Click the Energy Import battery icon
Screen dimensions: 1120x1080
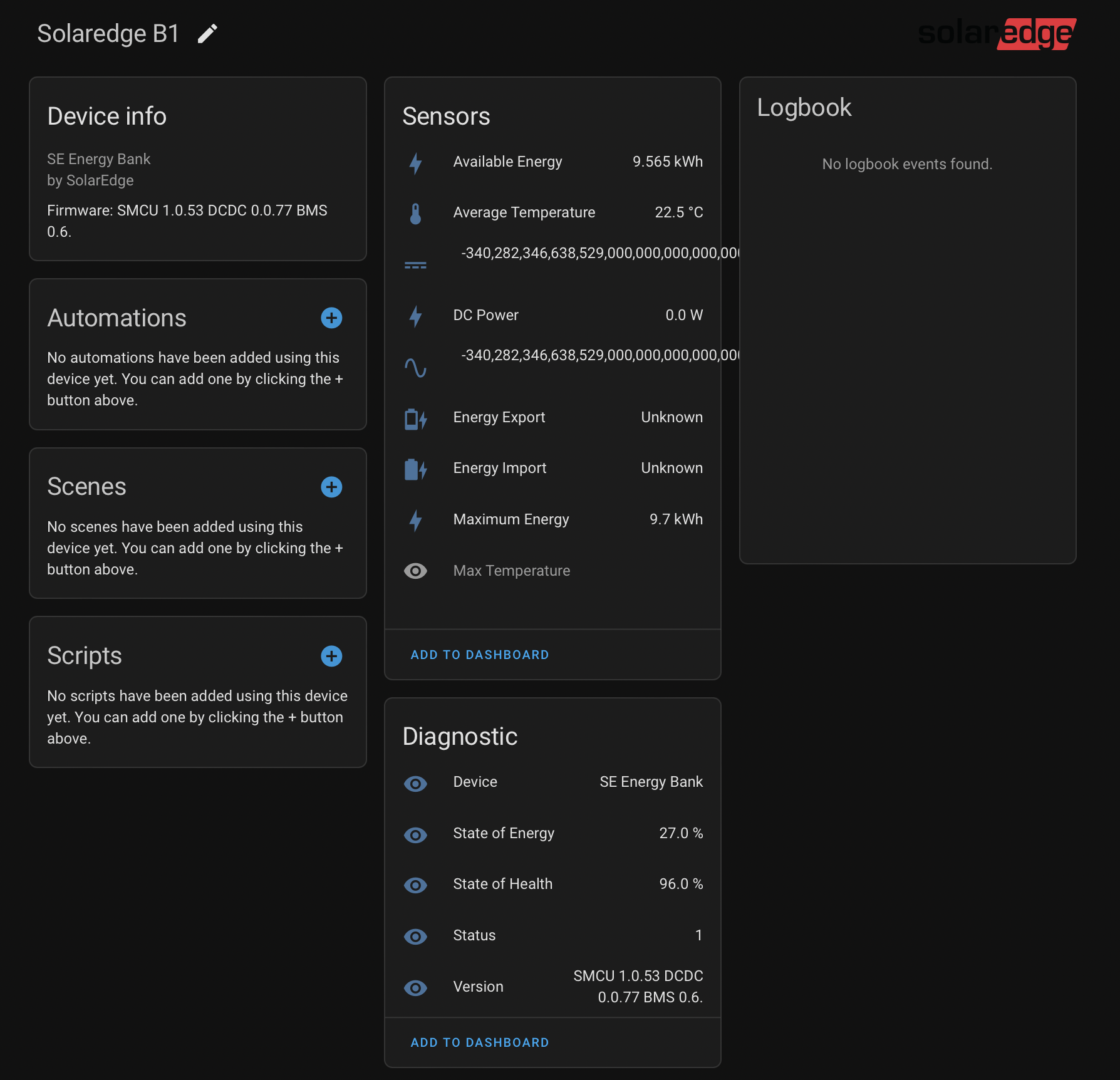click(415, 469)
